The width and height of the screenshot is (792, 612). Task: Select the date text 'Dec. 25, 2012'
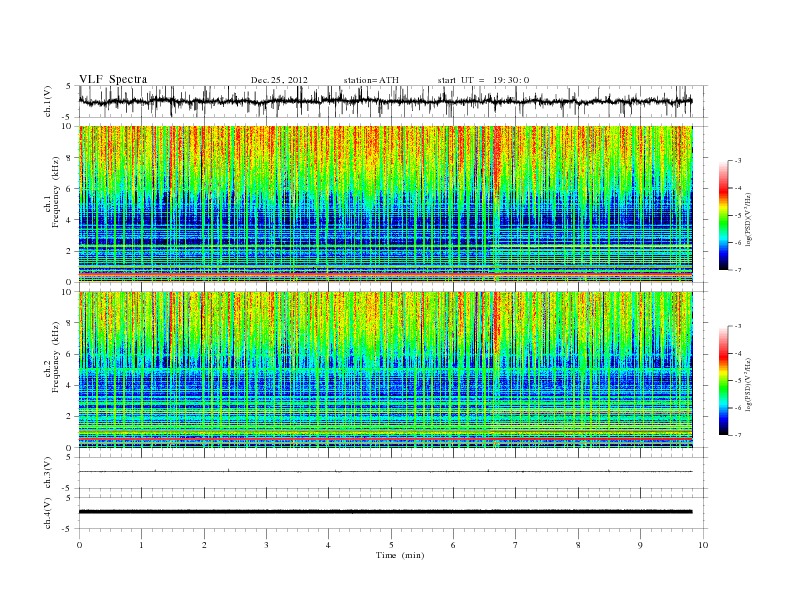point(279,80)
